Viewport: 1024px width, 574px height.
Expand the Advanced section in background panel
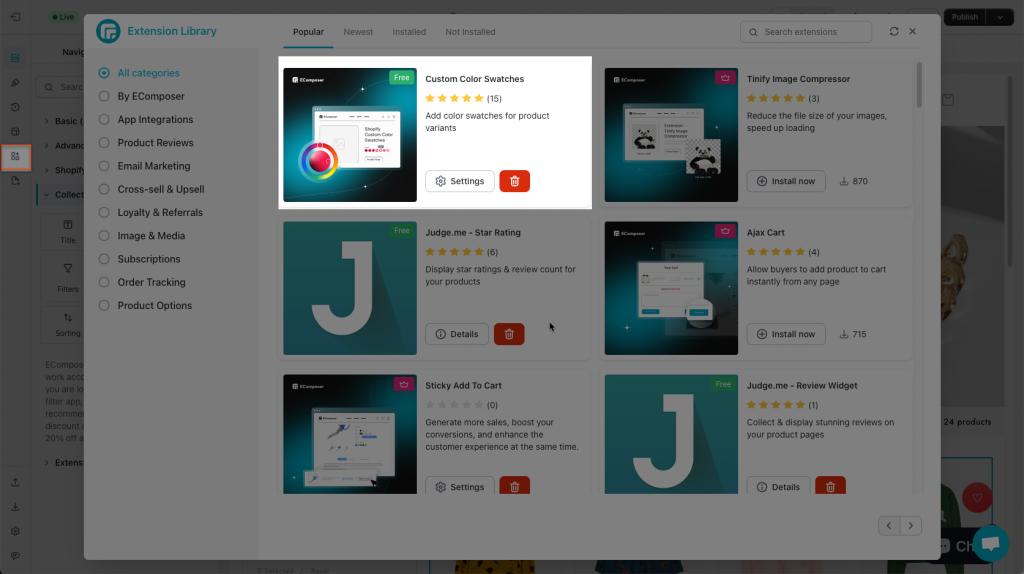click(x=46, y=146)
